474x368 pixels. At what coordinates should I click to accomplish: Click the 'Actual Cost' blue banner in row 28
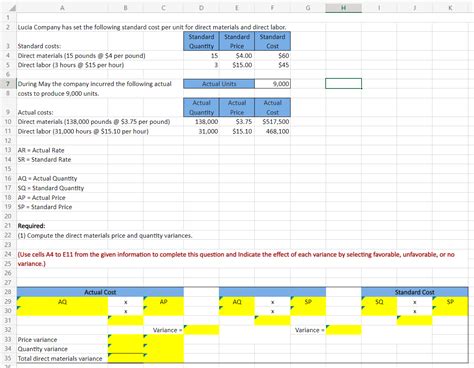[x=100, y=292]
